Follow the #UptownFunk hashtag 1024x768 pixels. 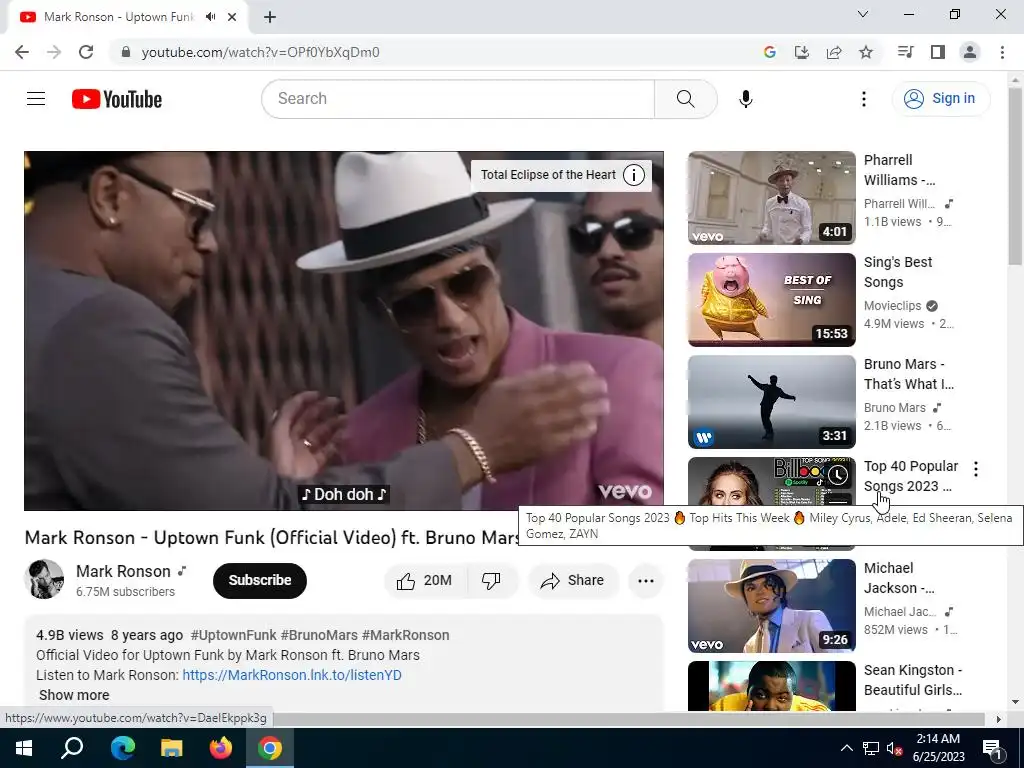[233, 635]
